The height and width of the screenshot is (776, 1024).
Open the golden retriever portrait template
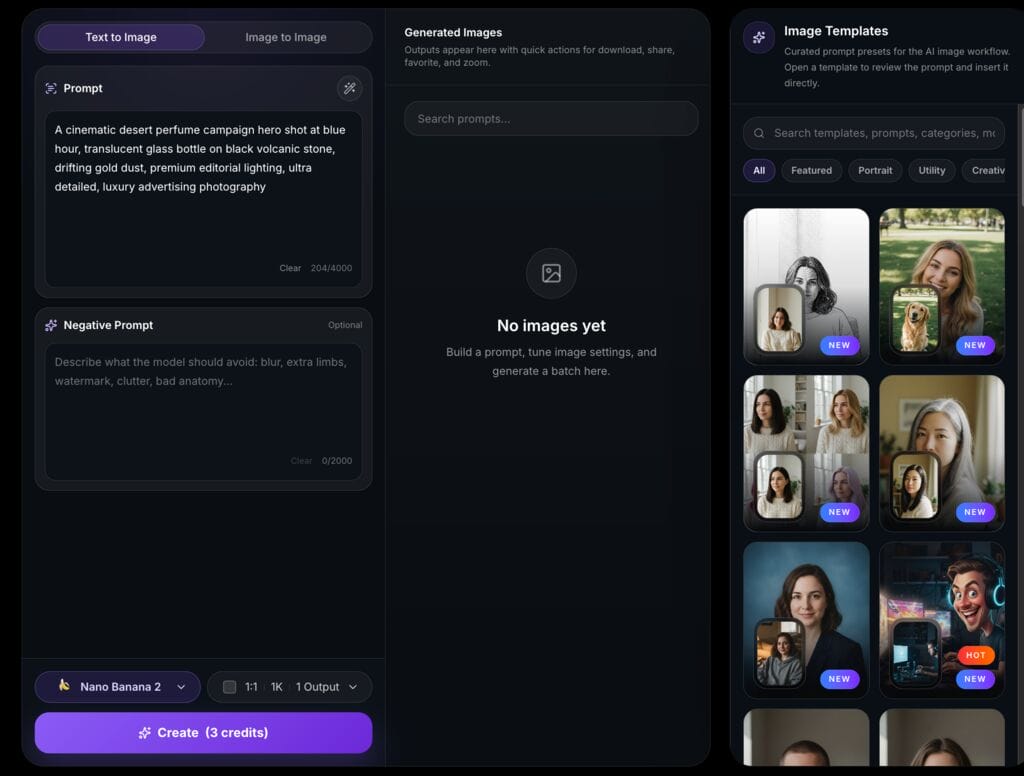[x=941, y=285]
